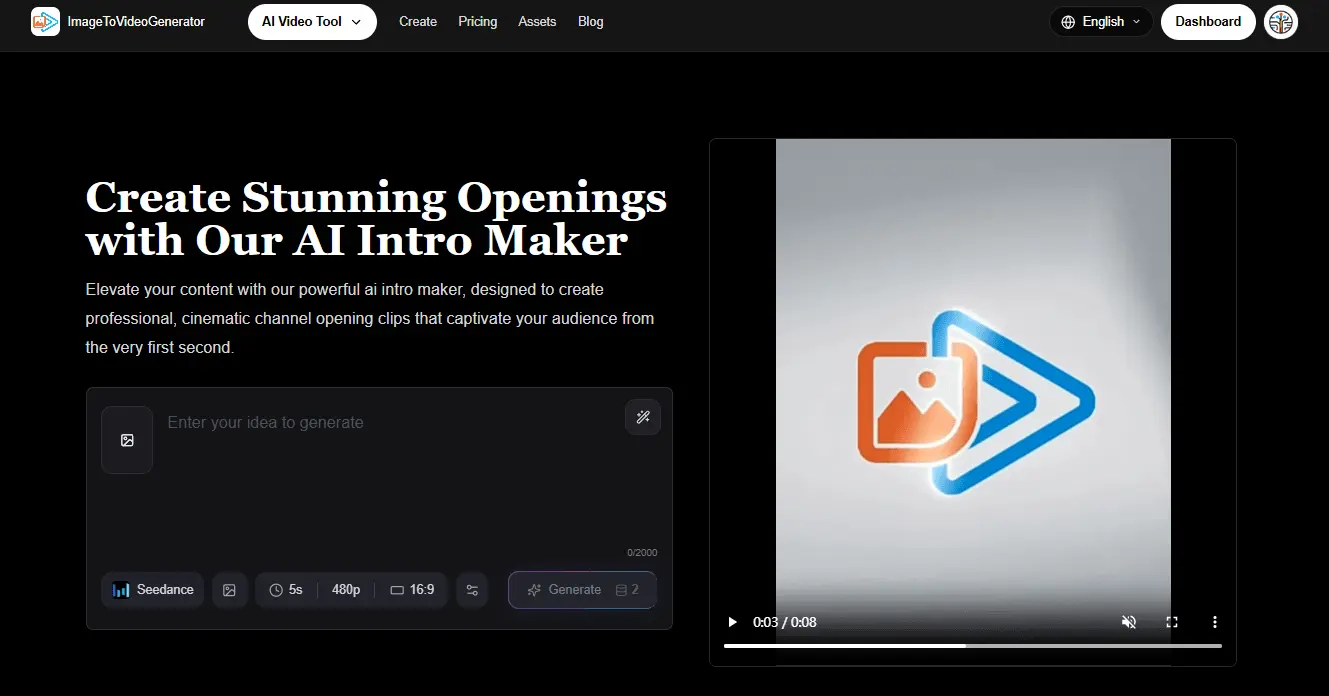Change the 5s duration setting
This screenshot has height=696, width=1329.
(x=286, y=590)
